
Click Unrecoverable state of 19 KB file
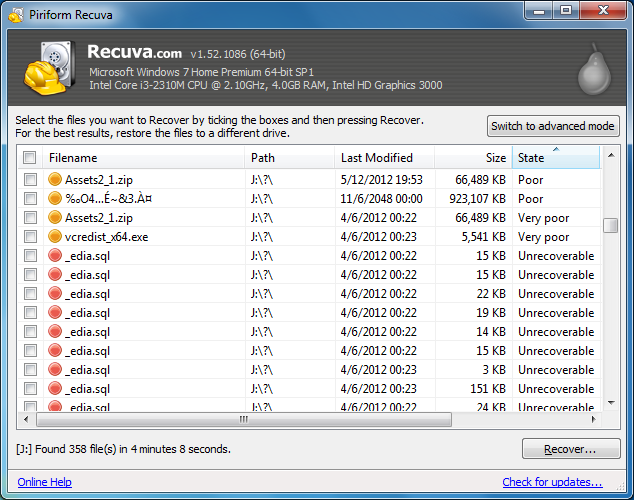coord(556,313)
